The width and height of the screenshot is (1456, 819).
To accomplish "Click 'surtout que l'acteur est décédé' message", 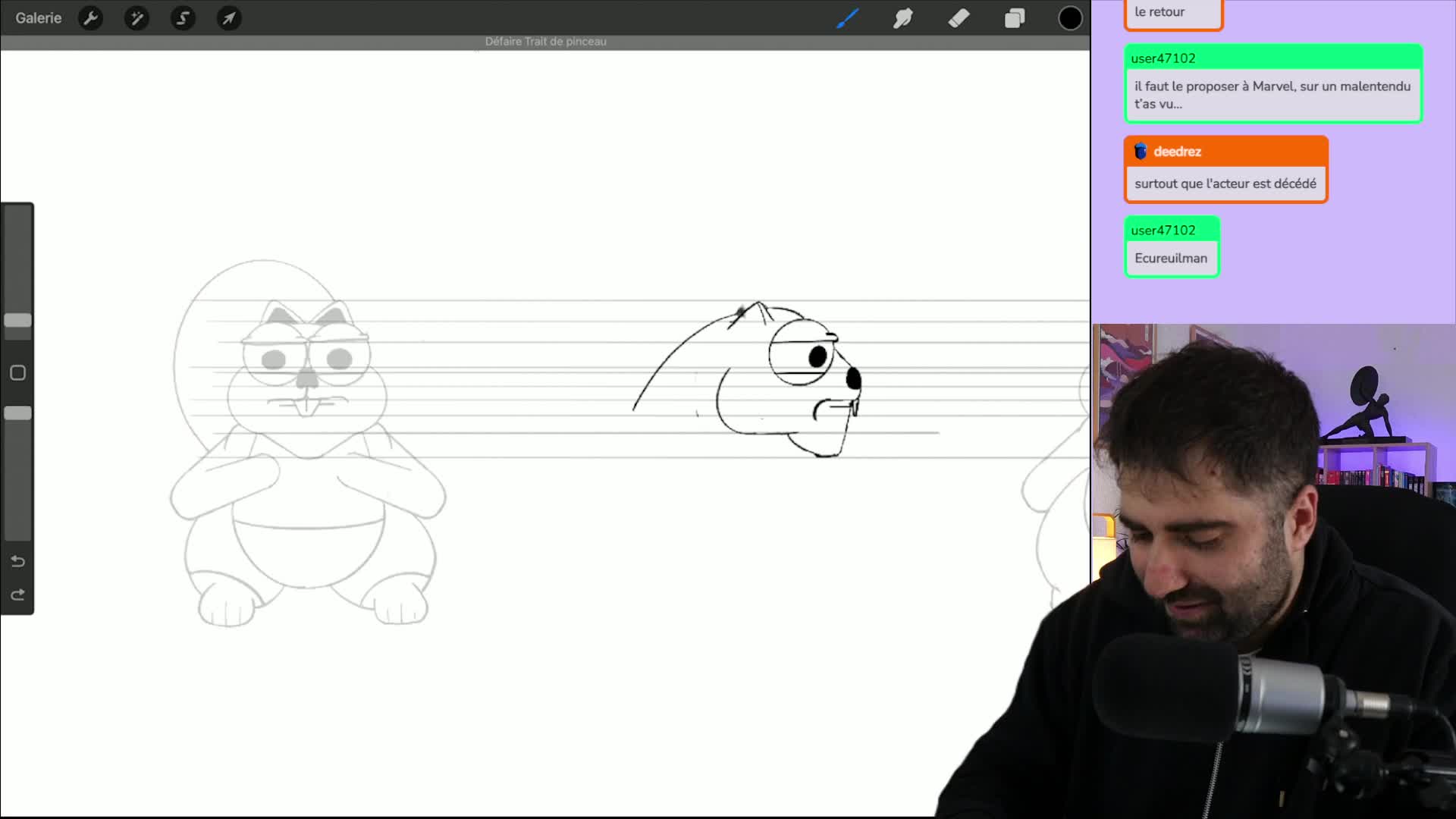I will point(1225,184).
